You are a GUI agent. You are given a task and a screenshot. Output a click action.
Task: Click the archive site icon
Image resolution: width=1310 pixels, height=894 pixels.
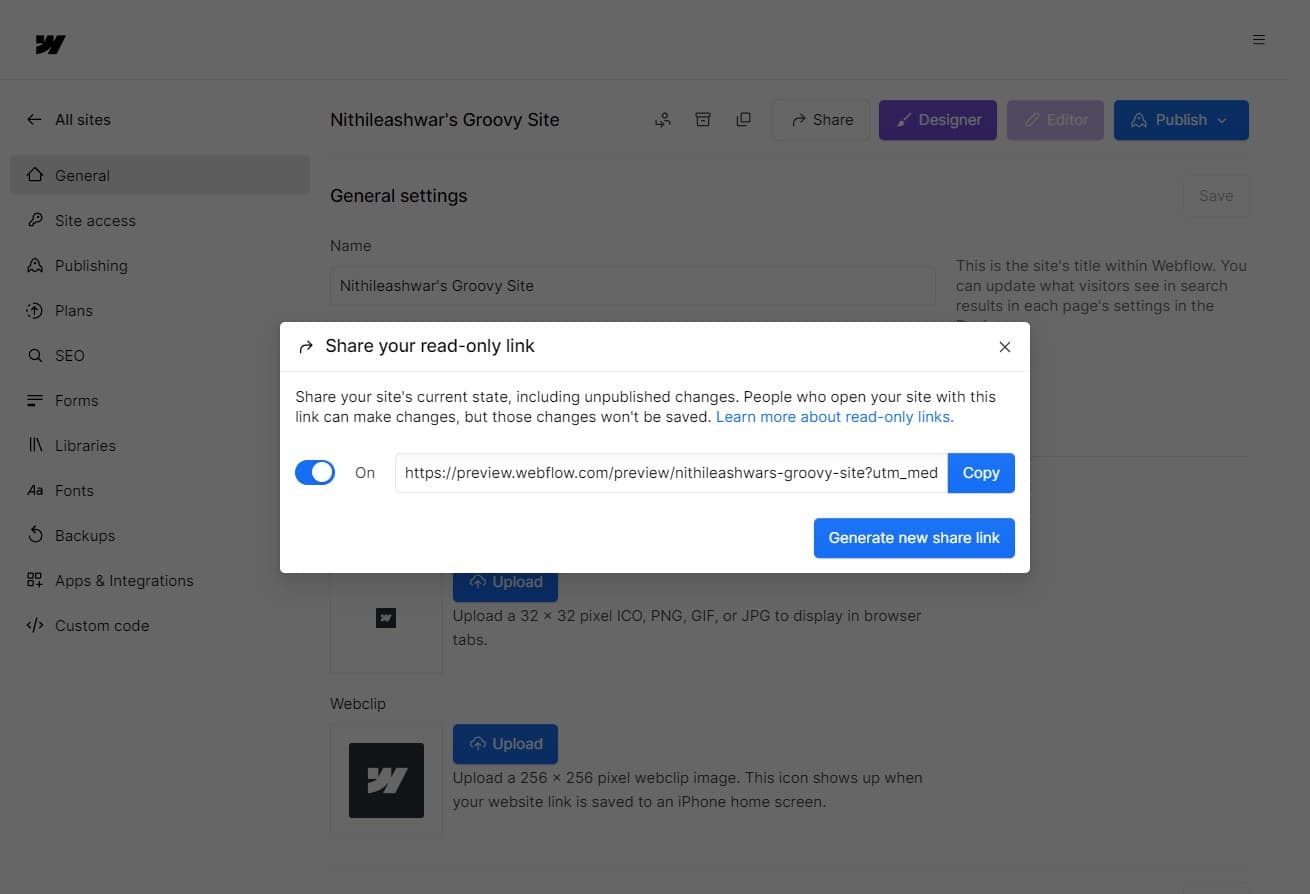click(703, 120)
